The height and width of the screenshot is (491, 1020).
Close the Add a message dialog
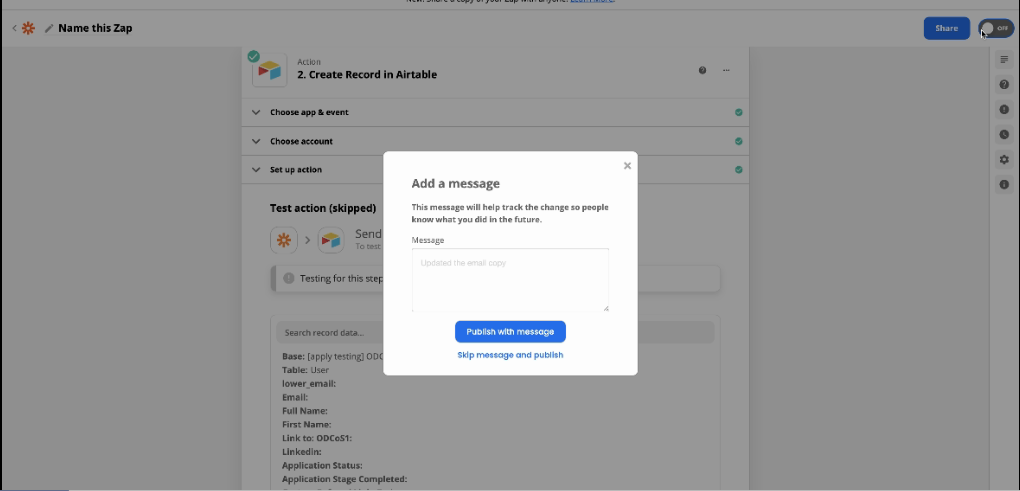point(627,166)
